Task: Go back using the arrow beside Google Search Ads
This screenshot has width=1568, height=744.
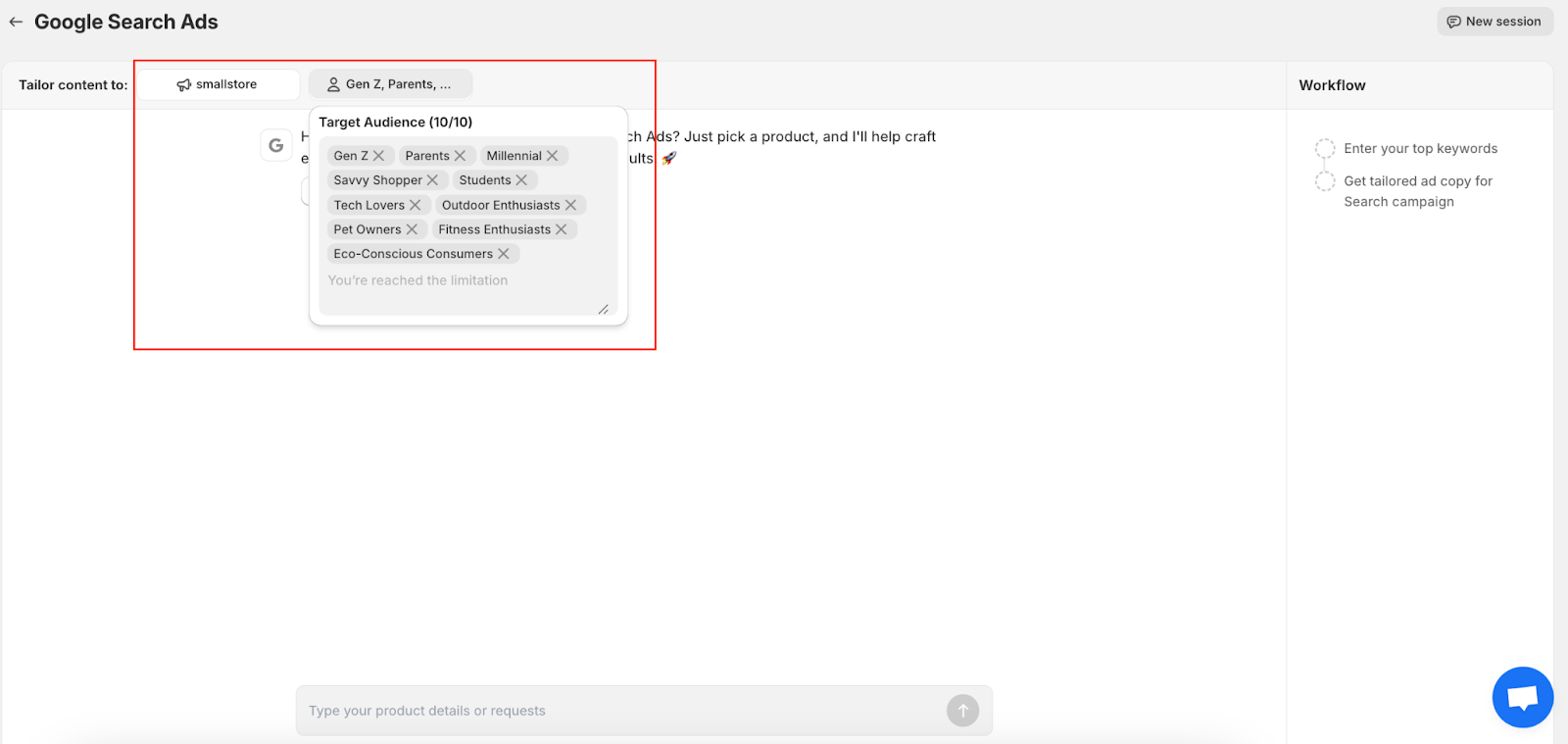Action: point(16,22)
